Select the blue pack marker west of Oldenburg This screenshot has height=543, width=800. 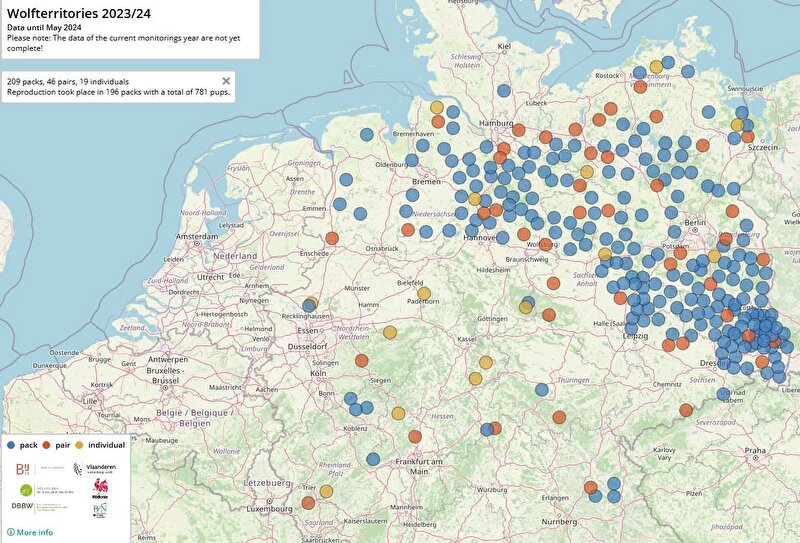pos(346,180)
